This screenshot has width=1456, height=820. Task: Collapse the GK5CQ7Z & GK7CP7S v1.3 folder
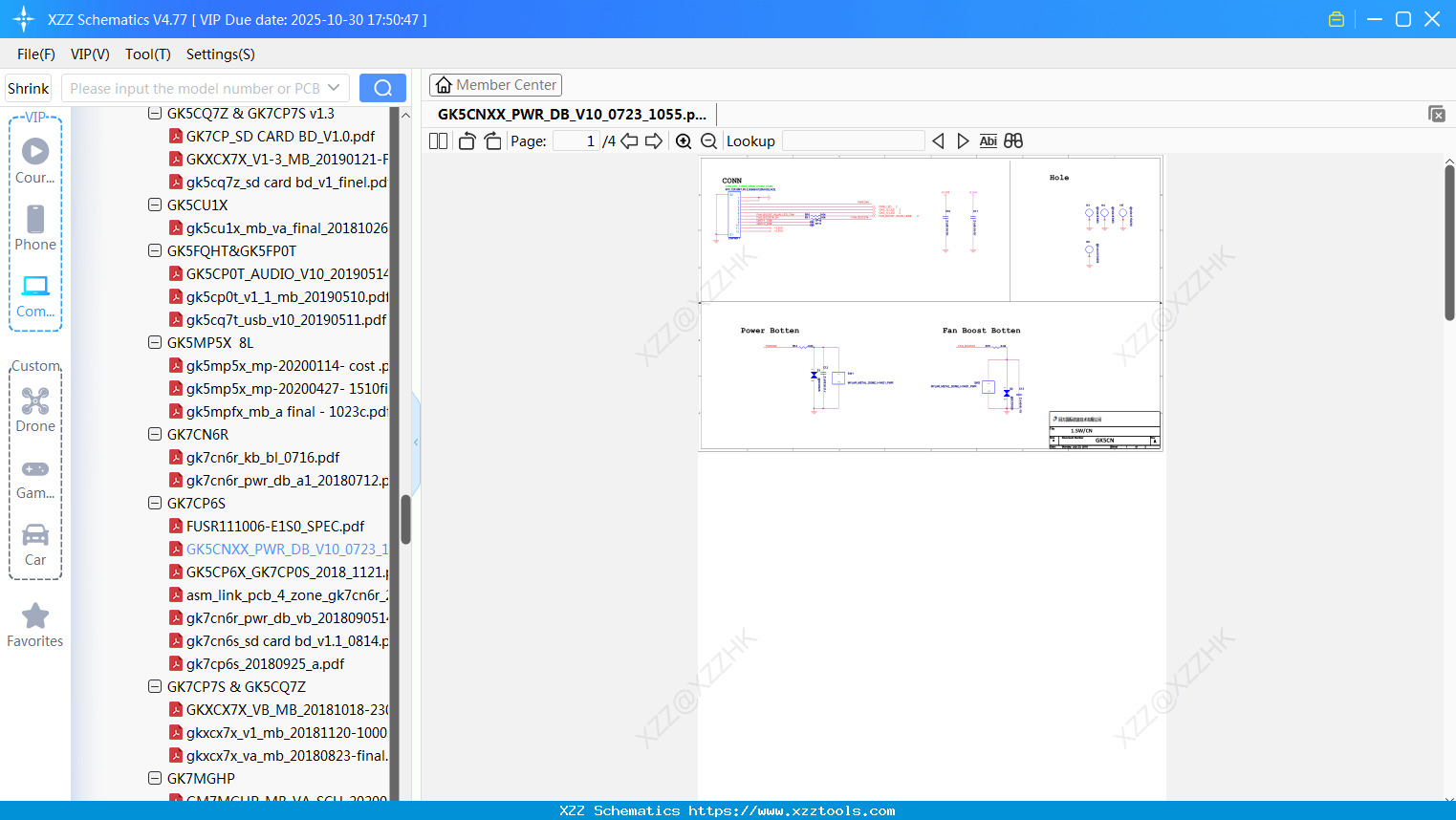155,114
